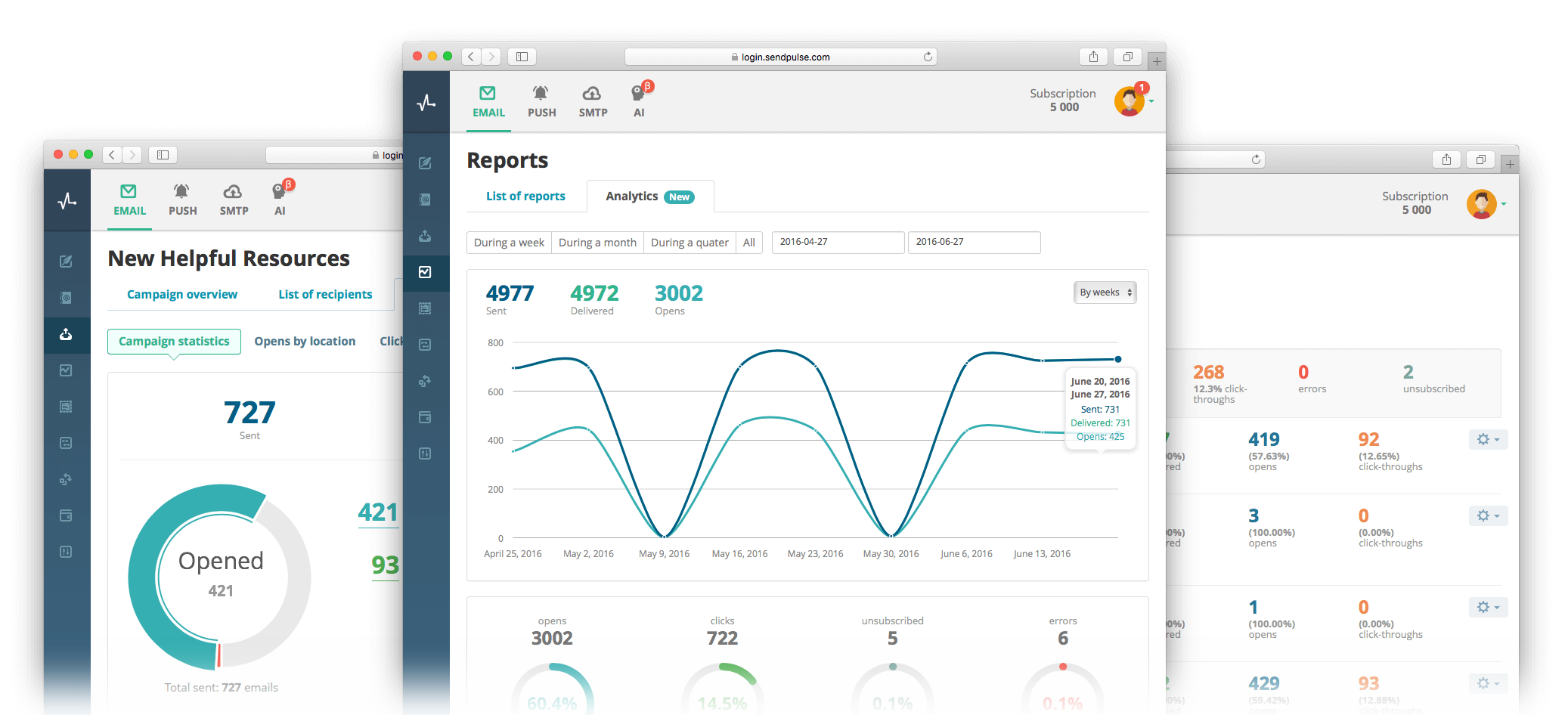The height and width of the screenshot is (715, 1568).
Task: Click the 268 click-throughs number in the right window
Action: point(1208,372)
